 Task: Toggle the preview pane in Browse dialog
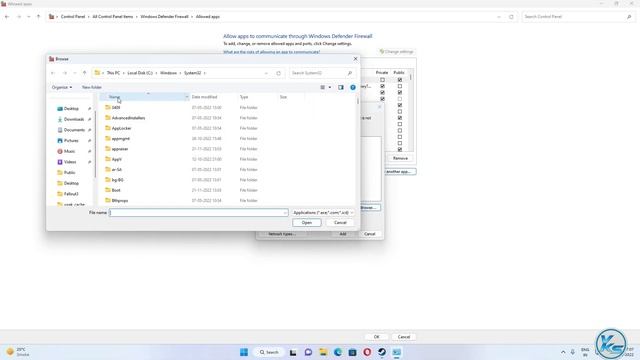tap(341, 87)
